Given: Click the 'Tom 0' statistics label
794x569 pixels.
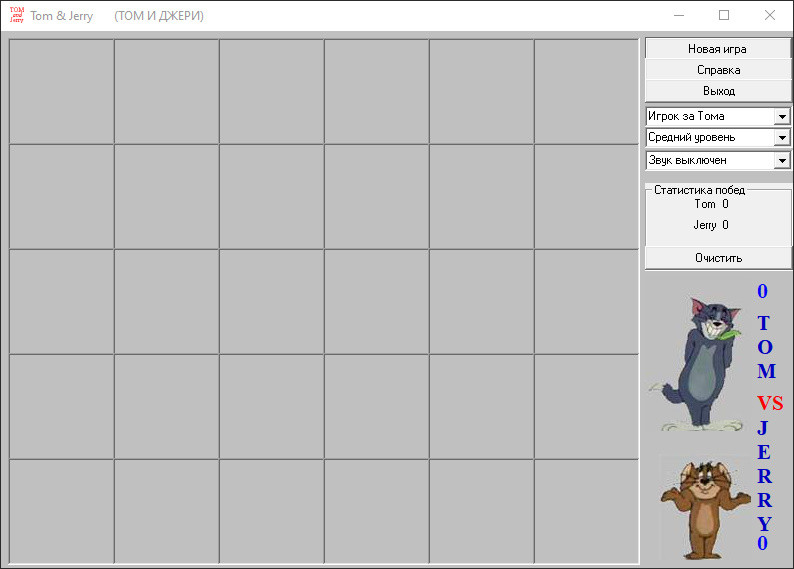Looking at the screenshot, I should point(711,204).
